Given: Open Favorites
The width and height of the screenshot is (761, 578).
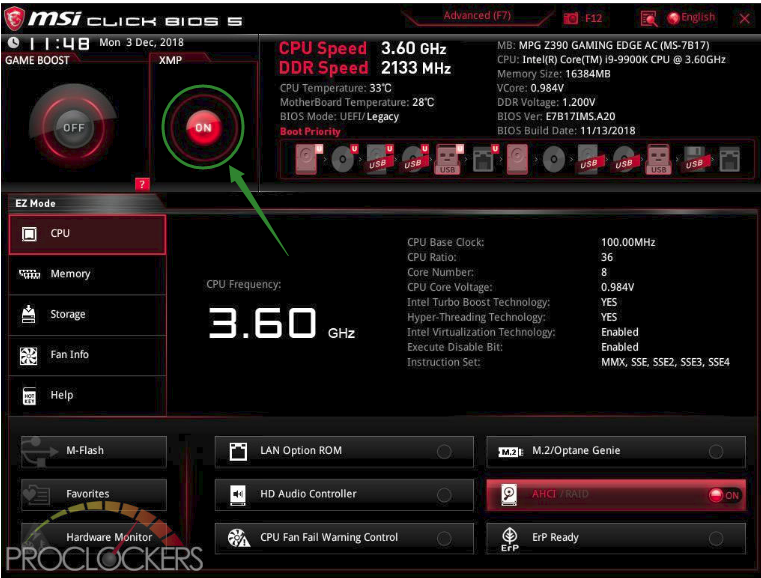Looking at the screenshot, I should [94, 494].
